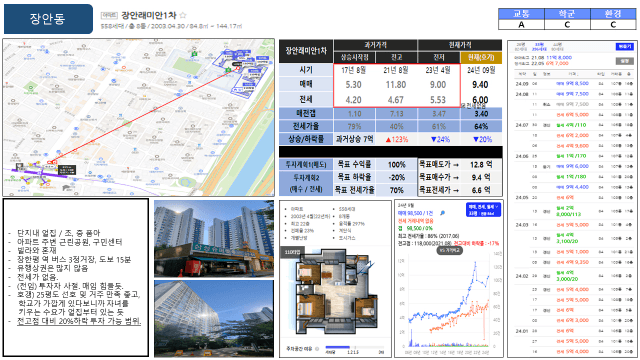Click the 매매 9억 6,000 transaction row
The height and width of the screenshot is (360, 640).
click(x=573, y=166)
